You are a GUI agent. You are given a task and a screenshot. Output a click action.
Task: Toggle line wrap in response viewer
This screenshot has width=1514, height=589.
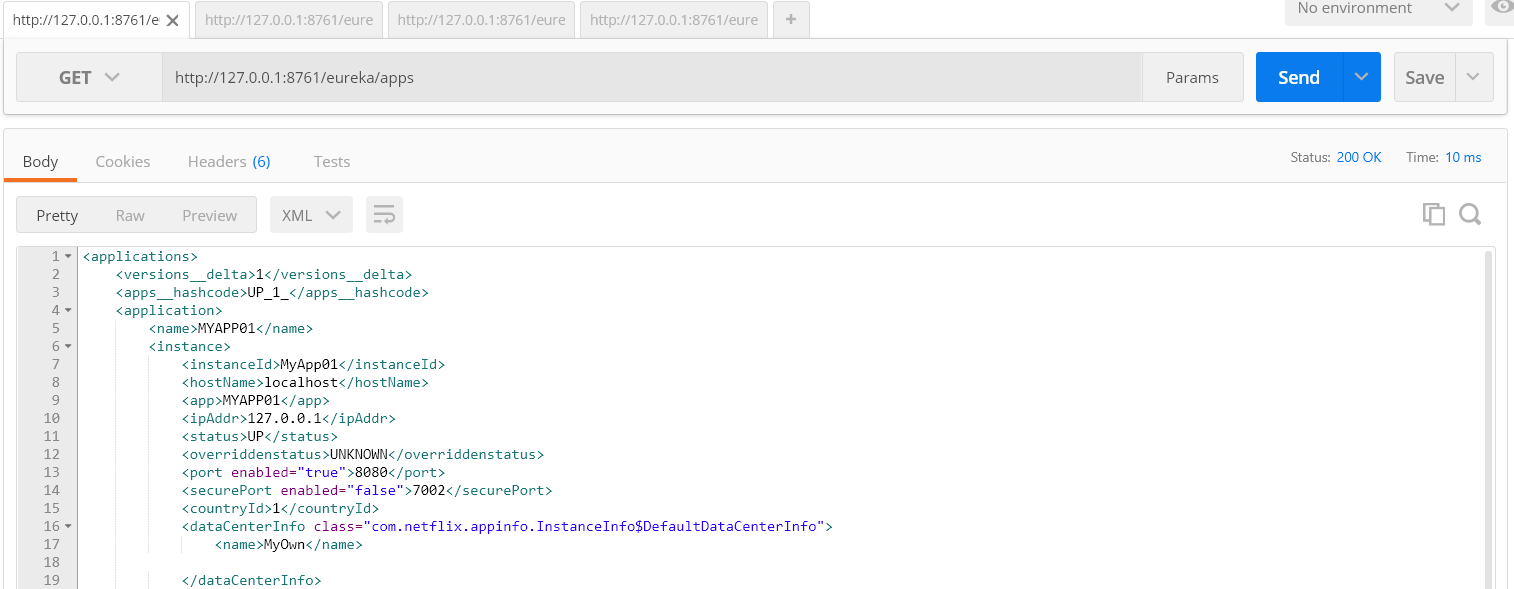point(384,215)
